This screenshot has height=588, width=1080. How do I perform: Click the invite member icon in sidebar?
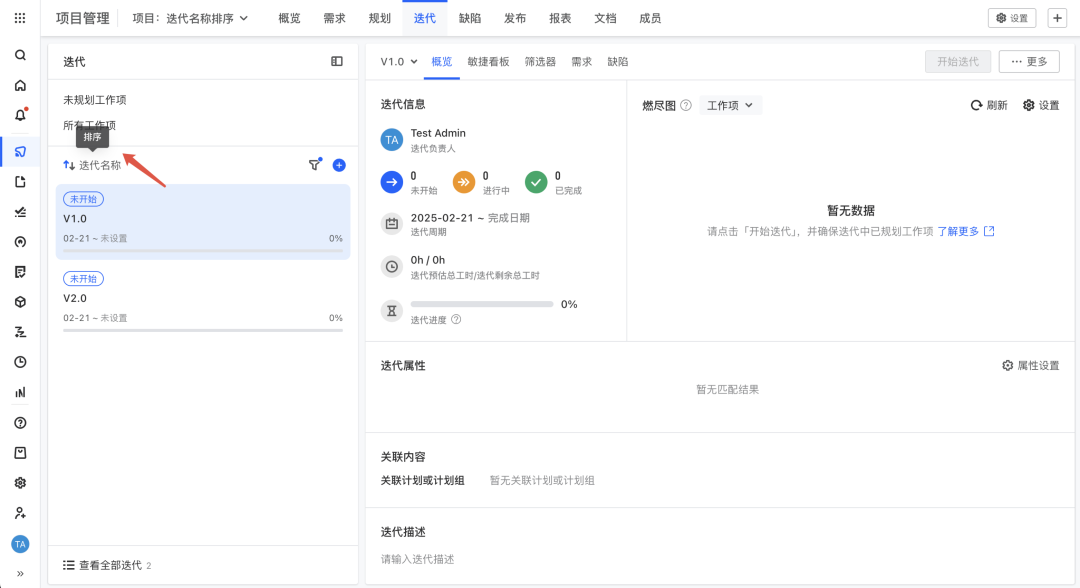[x=20, y=513]
